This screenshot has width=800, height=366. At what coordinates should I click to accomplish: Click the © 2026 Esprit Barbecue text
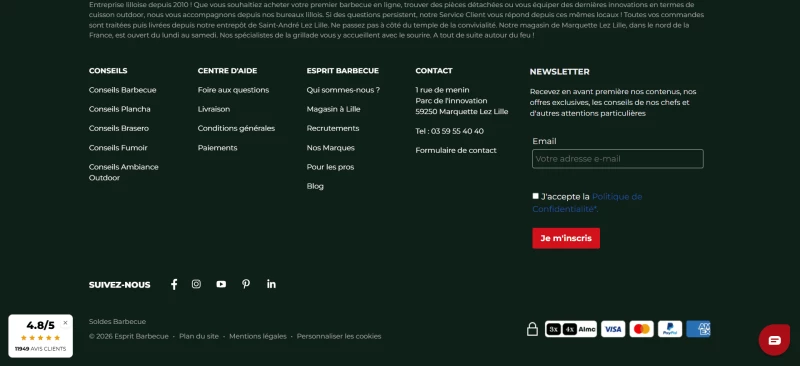pos(129,336)
